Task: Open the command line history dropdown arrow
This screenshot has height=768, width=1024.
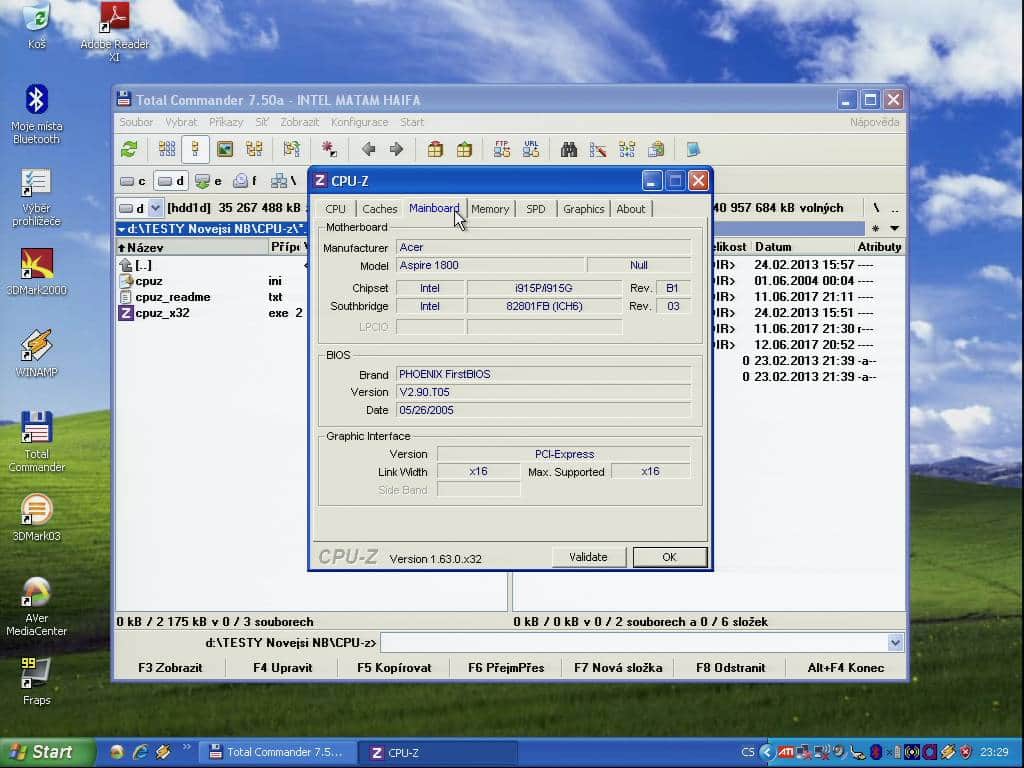Action: [895, 643]
